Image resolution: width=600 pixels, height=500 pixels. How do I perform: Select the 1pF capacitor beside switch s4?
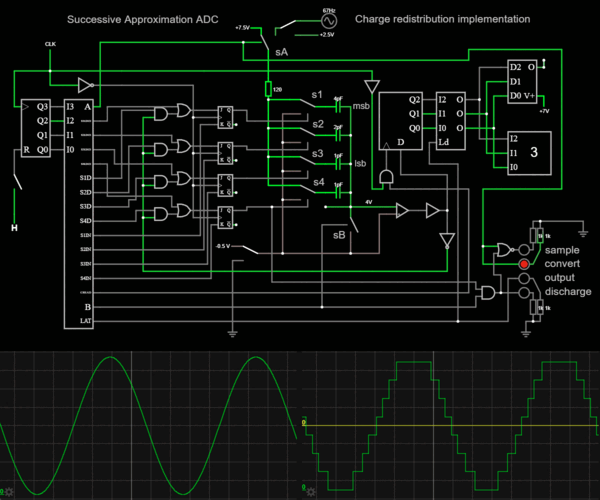[x=338, y=193]
